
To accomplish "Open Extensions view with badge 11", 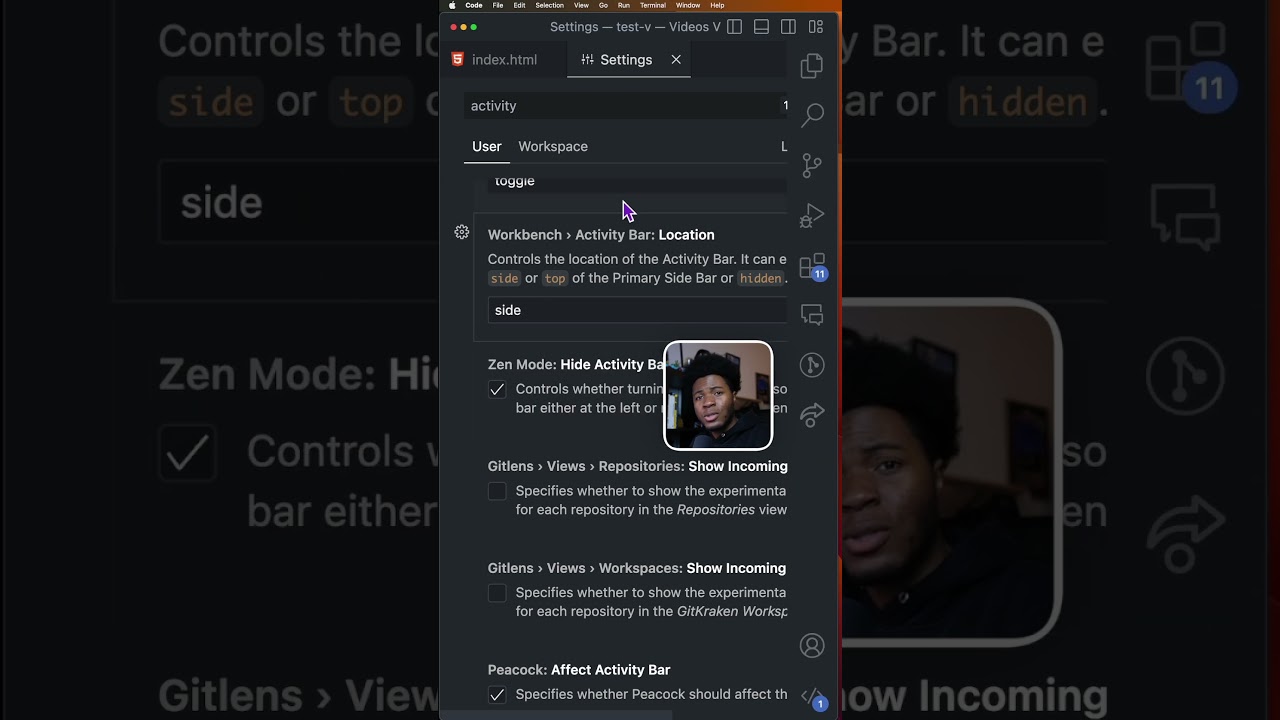I will point(813,266).
